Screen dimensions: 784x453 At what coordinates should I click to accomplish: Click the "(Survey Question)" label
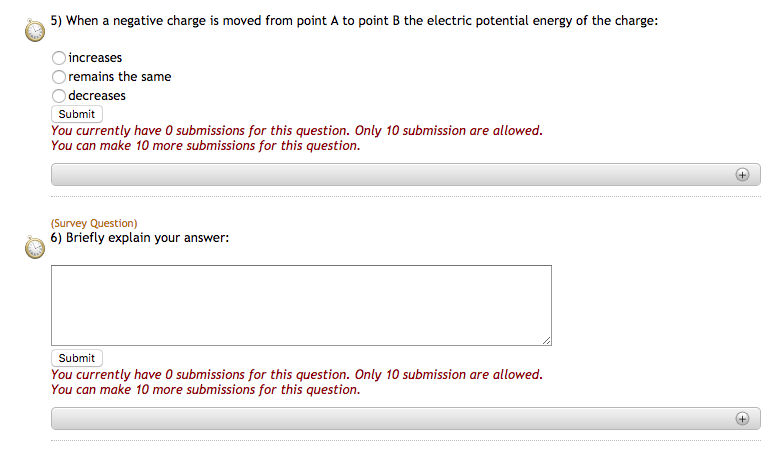click(94, 223)
